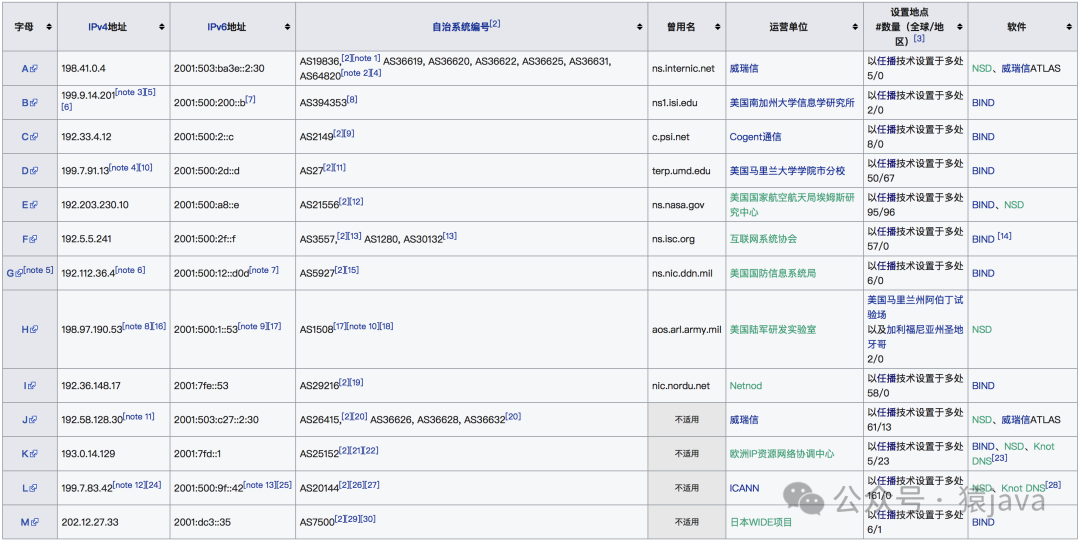Sort table by 软件 column arrows
This screenshot has height=543, width=1080.
click(1070, 27)
